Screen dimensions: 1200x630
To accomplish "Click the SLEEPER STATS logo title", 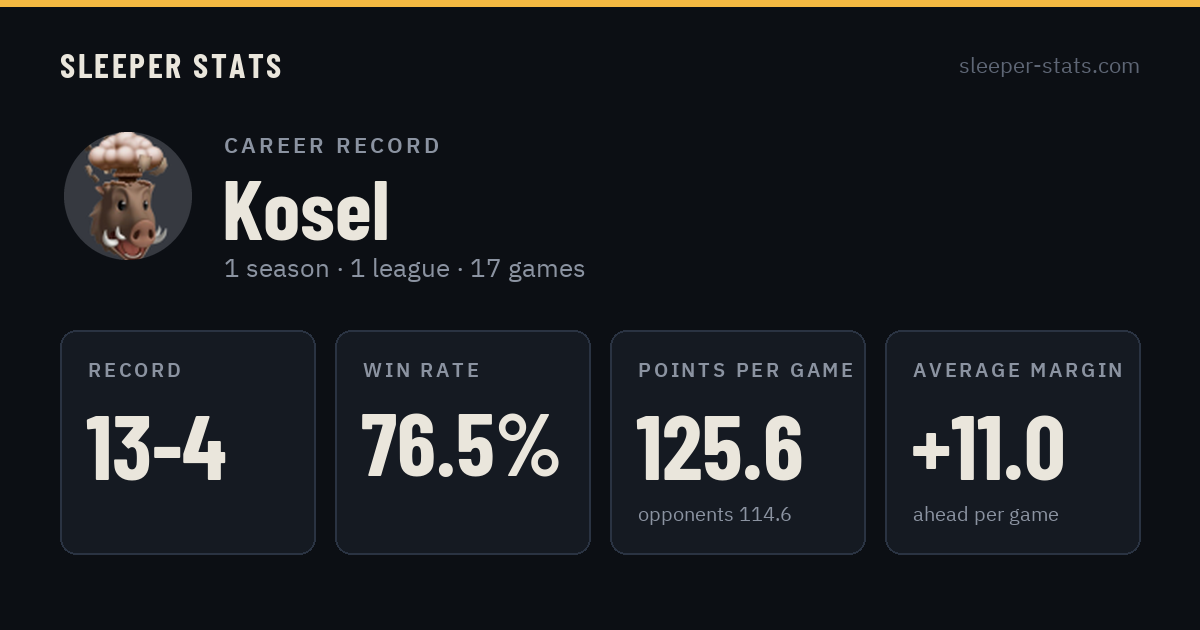I will pyautogui.click(x=171, y=67).
